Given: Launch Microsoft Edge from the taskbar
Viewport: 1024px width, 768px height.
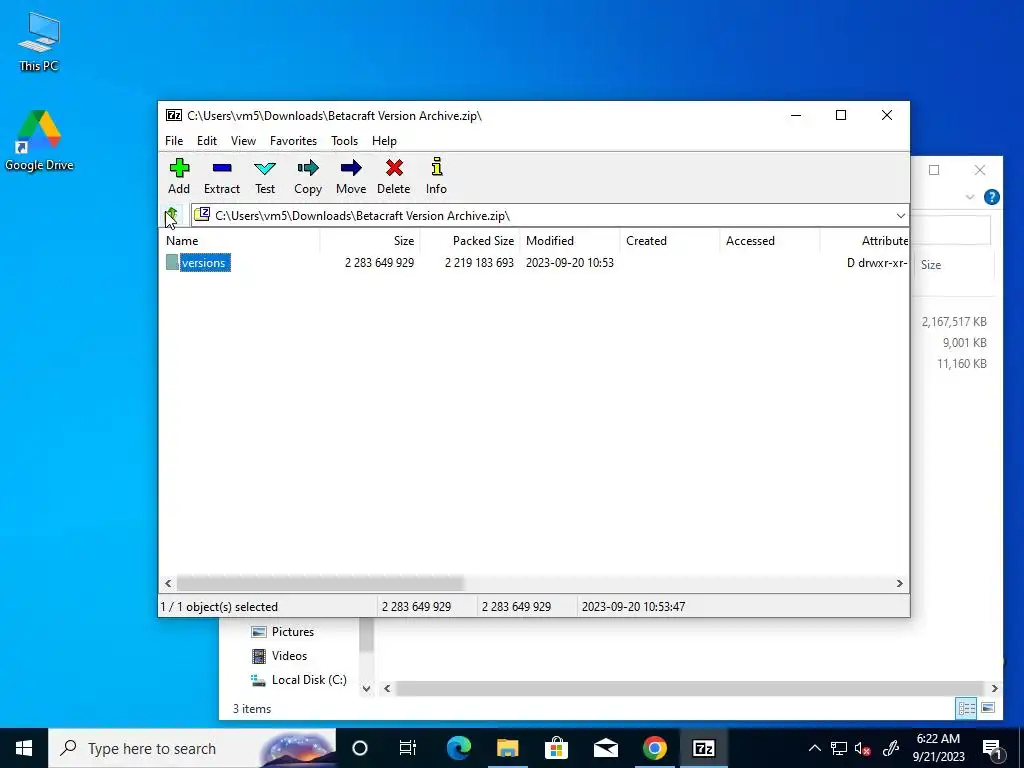Looking at the screenshot, I should [x=458, y=748].
